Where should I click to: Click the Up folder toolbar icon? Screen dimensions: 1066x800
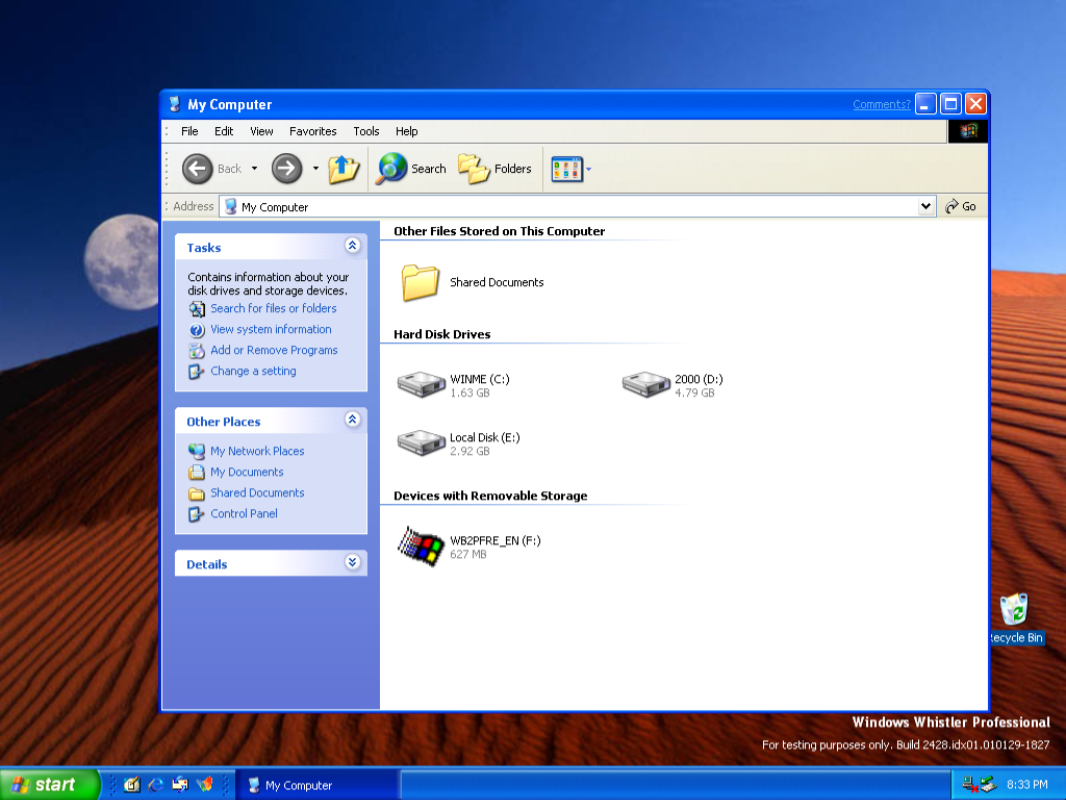[343, 169]
